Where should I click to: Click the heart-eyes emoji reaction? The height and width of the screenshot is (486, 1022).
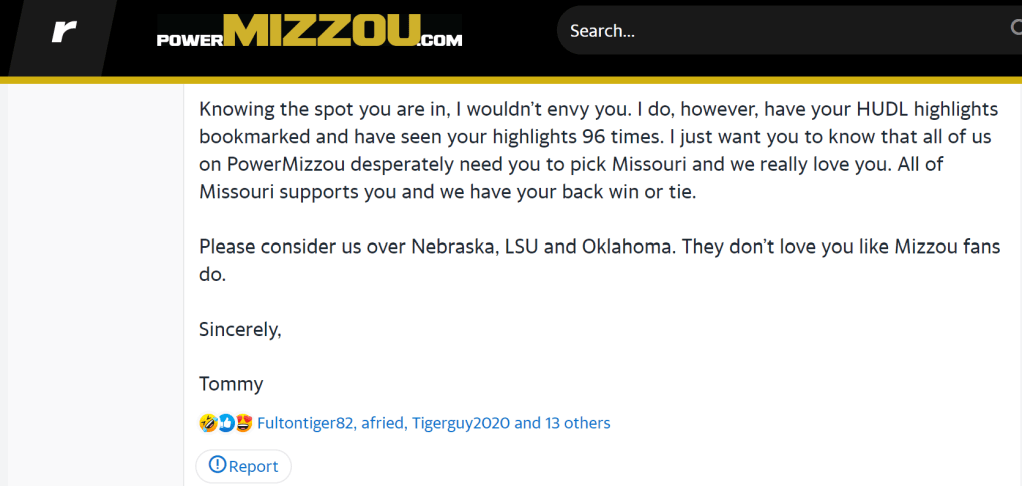[243, 423]
